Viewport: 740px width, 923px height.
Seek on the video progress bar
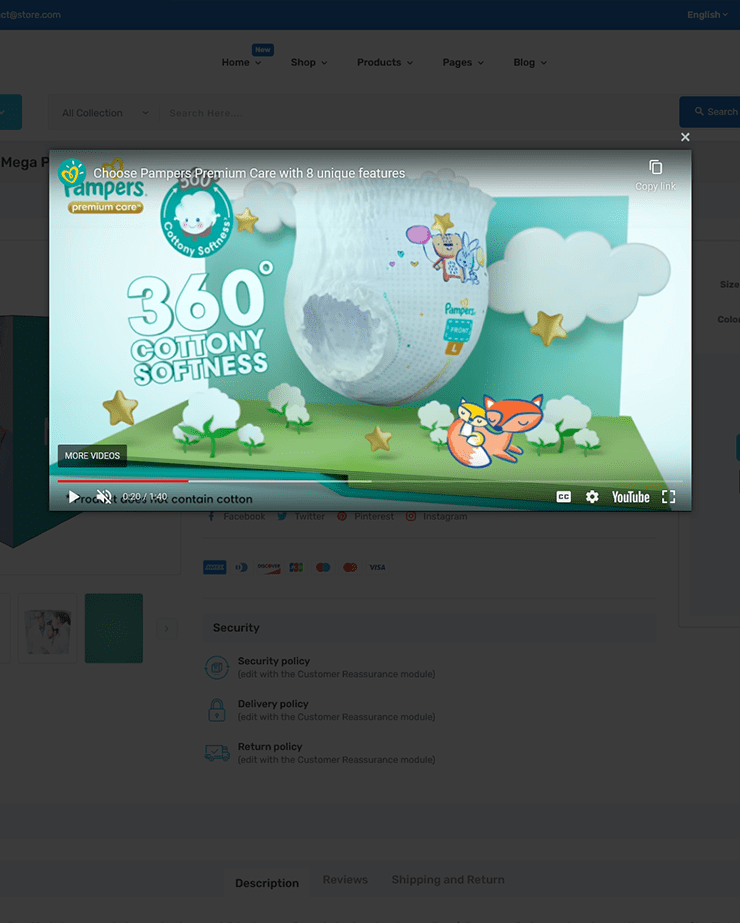[370, 481]
